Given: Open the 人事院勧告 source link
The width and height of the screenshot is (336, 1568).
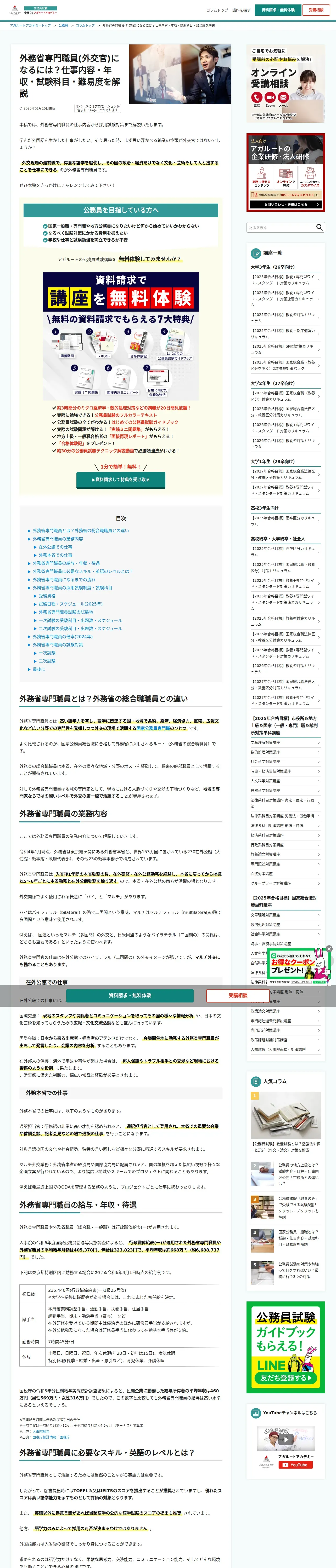Looking at the screenshot, I should tap(41, 1432).
